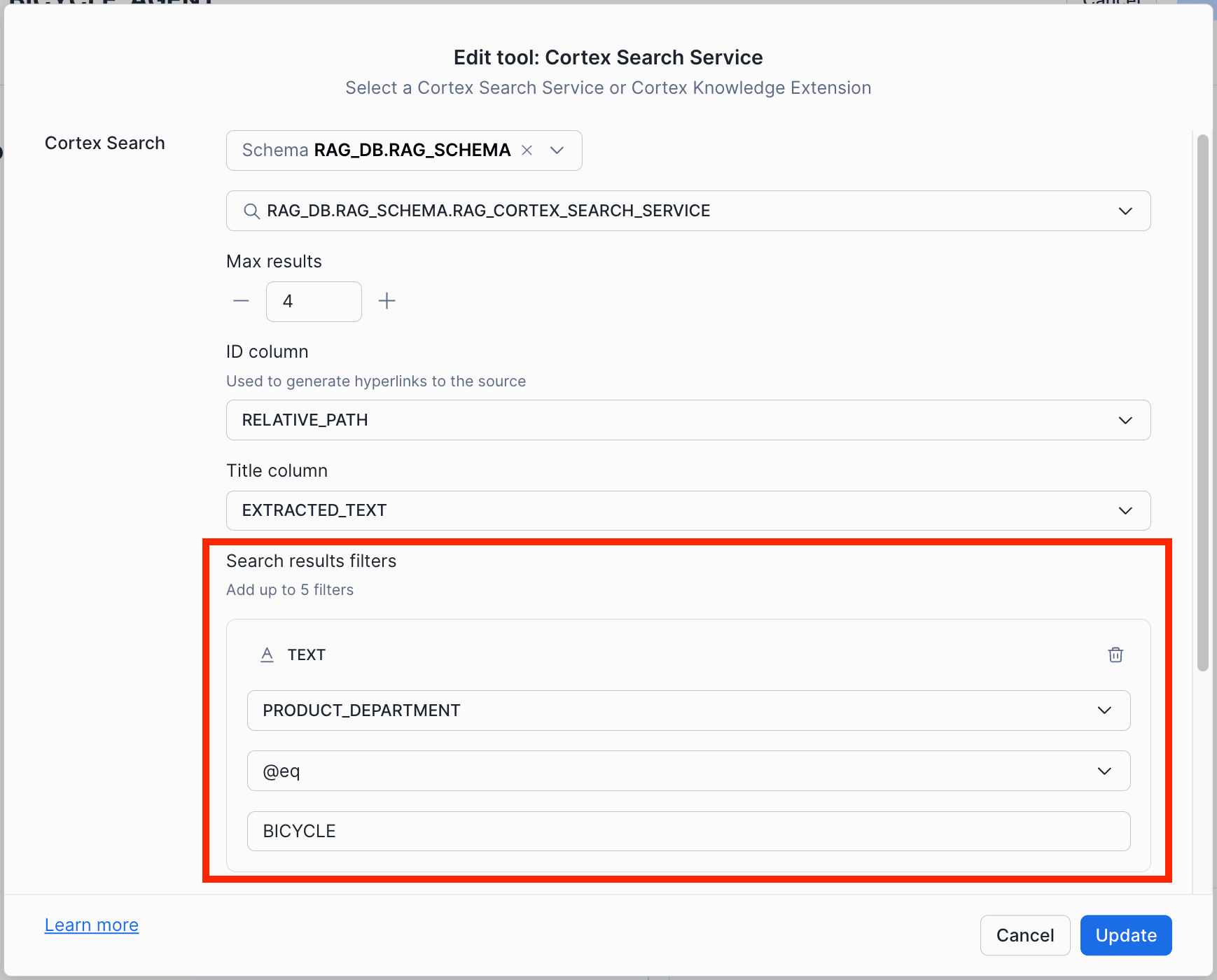Viewport: 1217px width, 980px height.
Task: Open the Title column EXTRACTED_TEXT dropdown
Action: (x=1125, y=510)
